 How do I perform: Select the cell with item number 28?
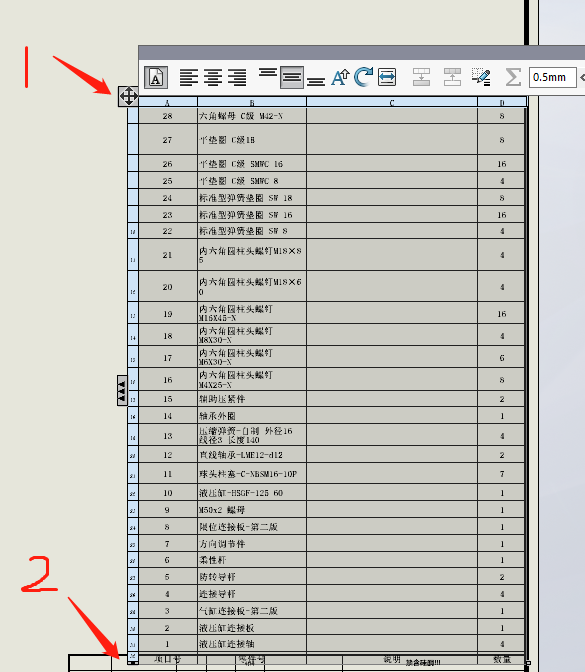[168, 116]
